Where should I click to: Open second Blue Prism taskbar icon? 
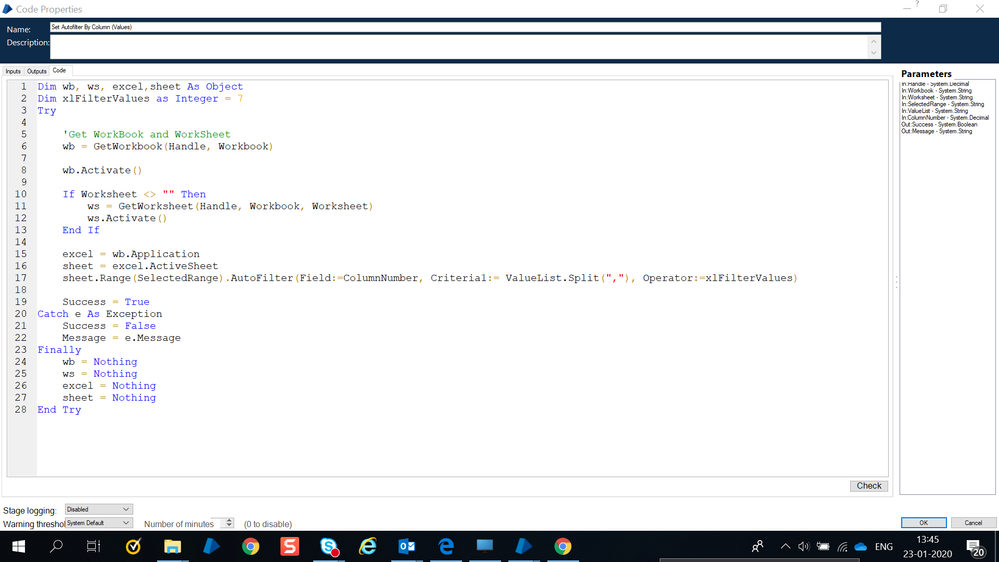tap(524, 546)
